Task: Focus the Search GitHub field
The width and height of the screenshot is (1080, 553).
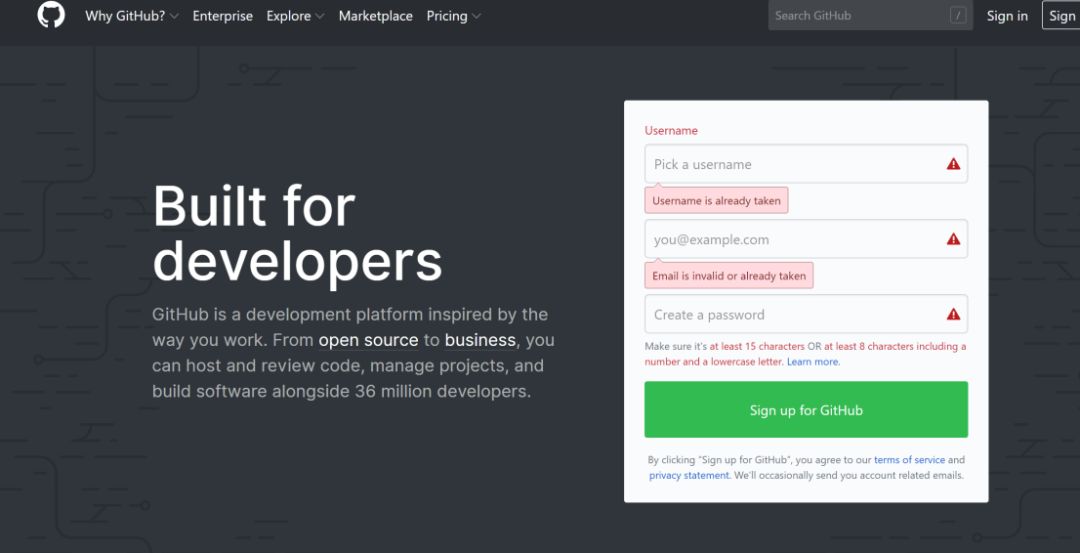Action: [870, 15]
